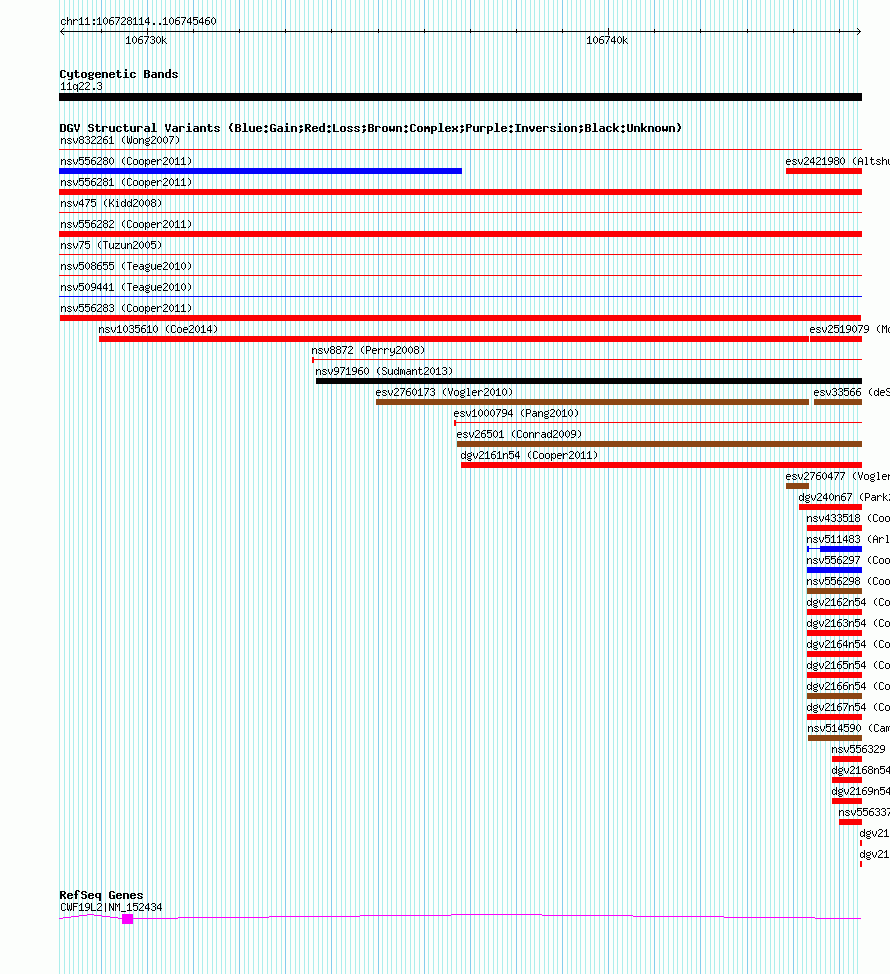
Task: Click nsv508655 (Teague2010) label
Action: pos(126,266)
